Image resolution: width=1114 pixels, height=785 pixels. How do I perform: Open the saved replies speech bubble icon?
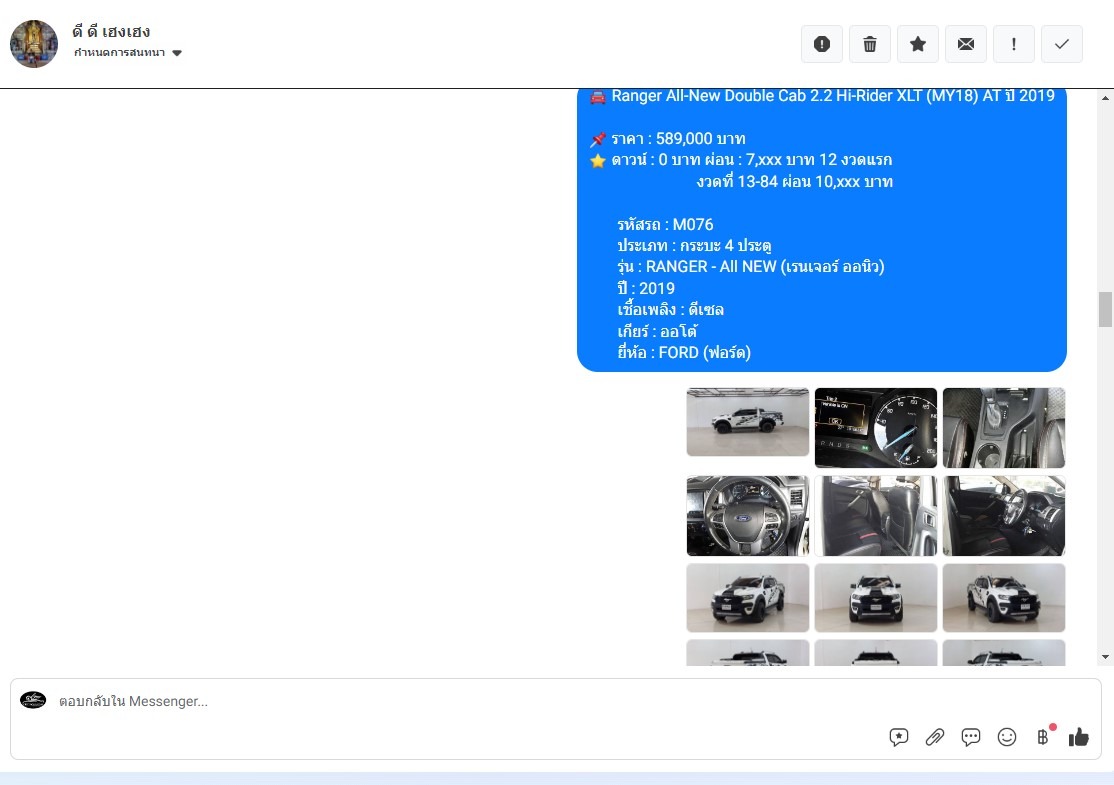click(899, 737)
